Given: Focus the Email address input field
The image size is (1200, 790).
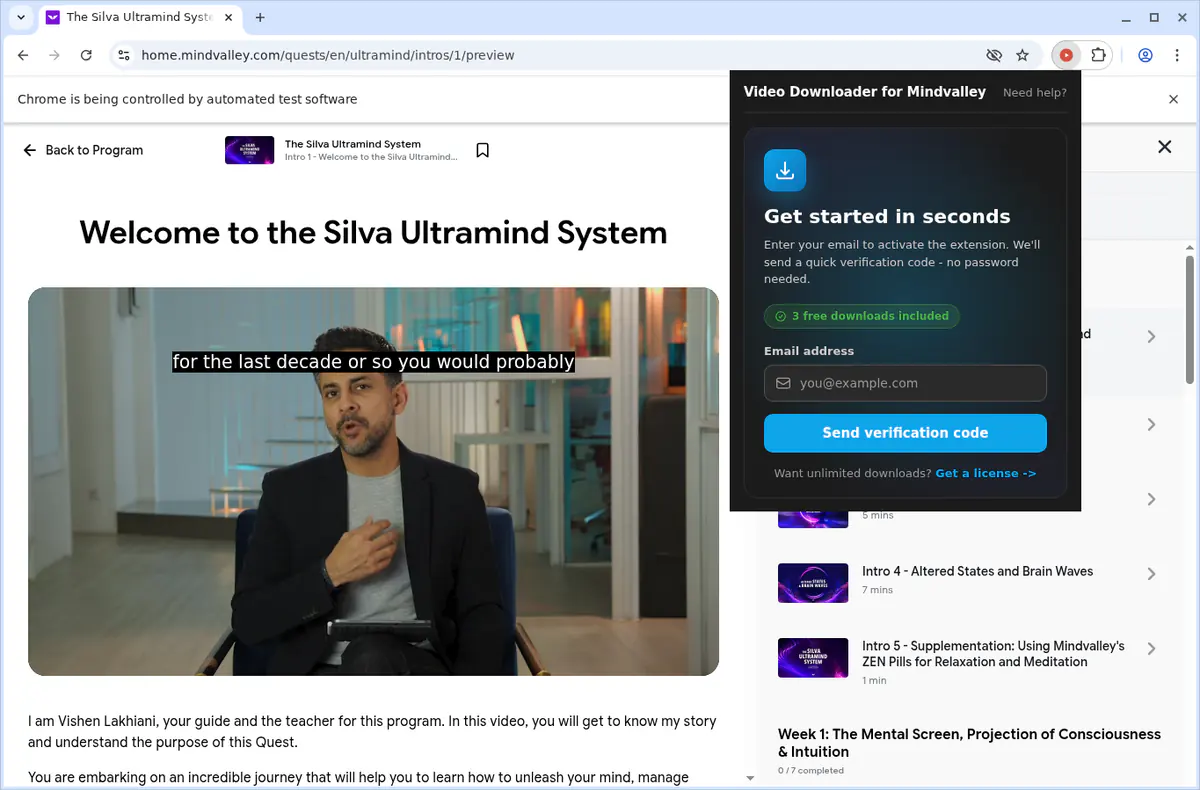Looking at the screenshot, I should coord(905,383).
